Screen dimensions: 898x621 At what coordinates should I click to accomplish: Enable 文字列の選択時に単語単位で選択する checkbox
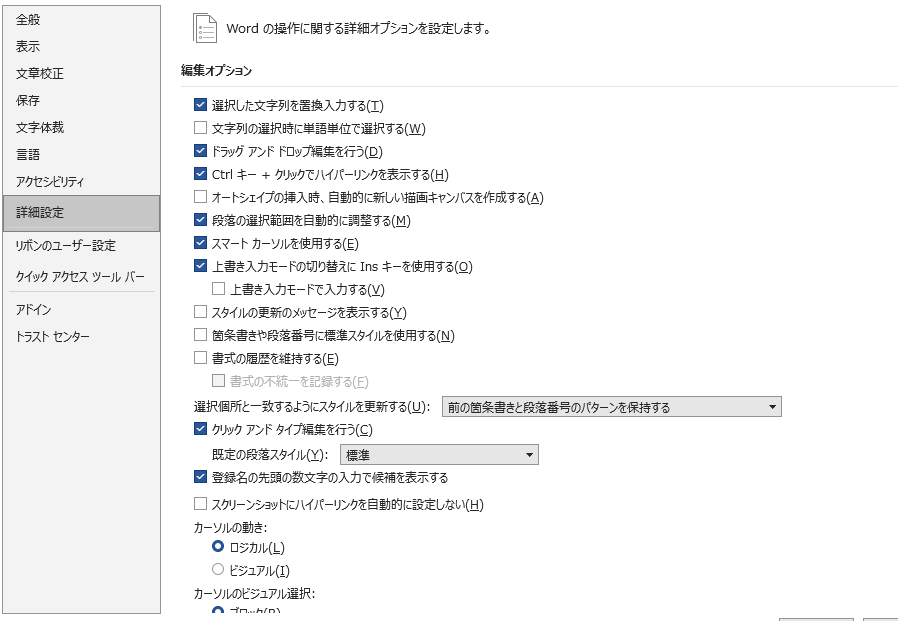(200, 128)
